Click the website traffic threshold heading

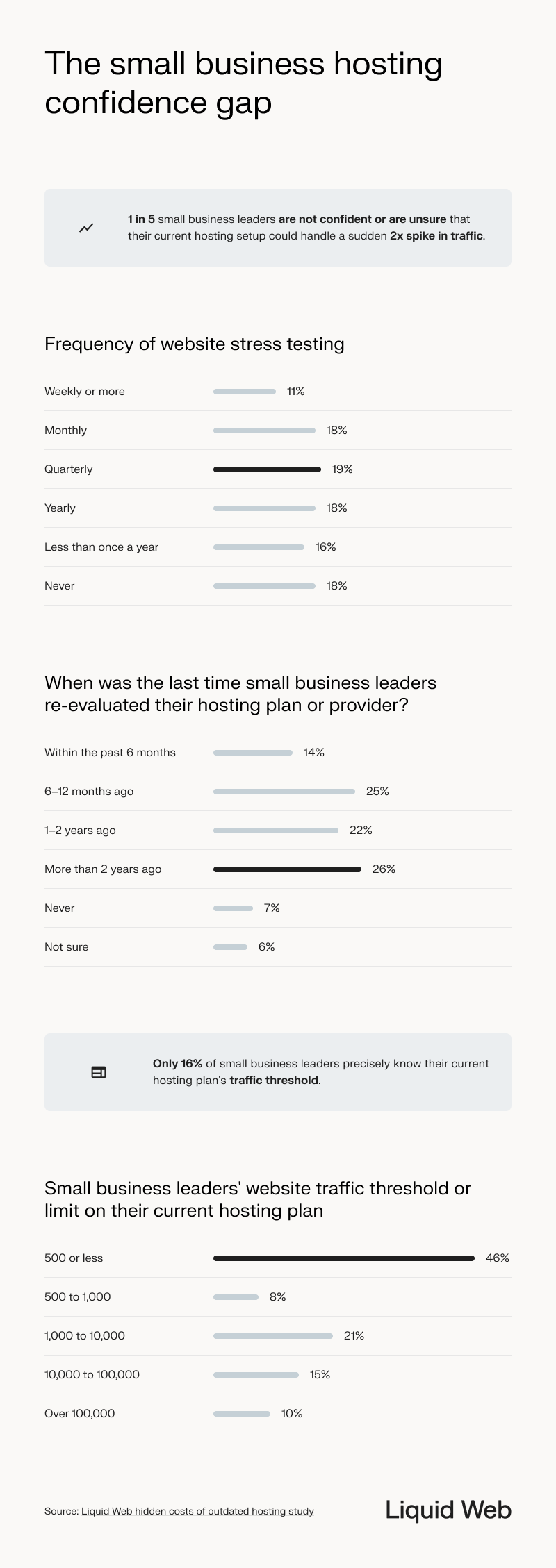pyautogui.click(x=257, y=1199)
